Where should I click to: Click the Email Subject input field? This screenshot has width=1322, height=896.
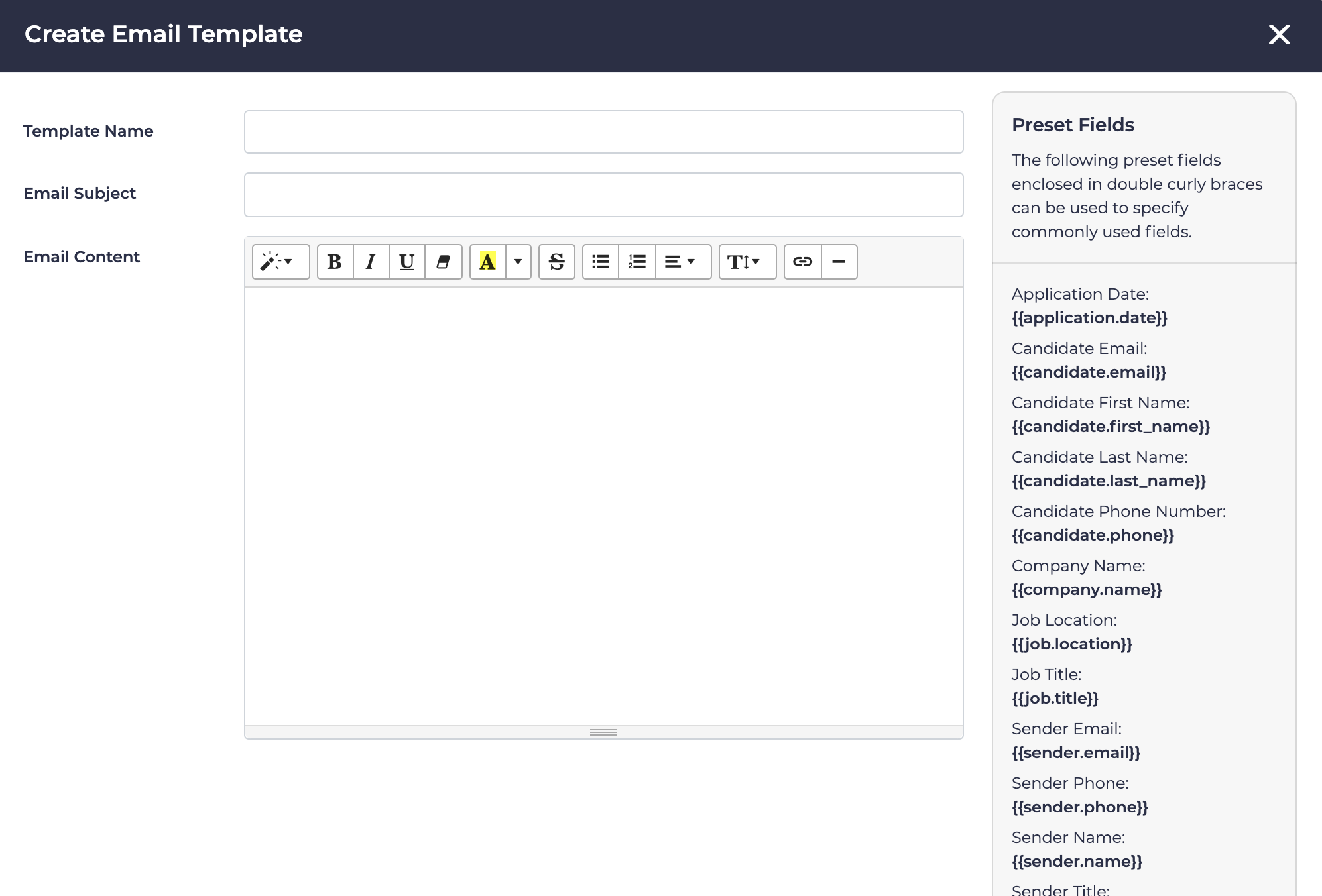tap(603, 194)
